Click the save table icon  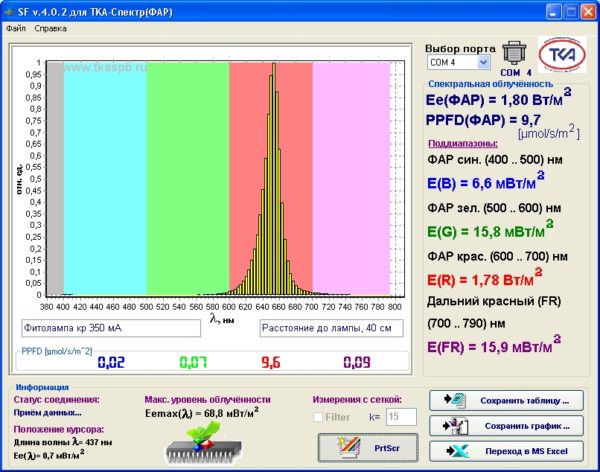(x=455, y=400)
